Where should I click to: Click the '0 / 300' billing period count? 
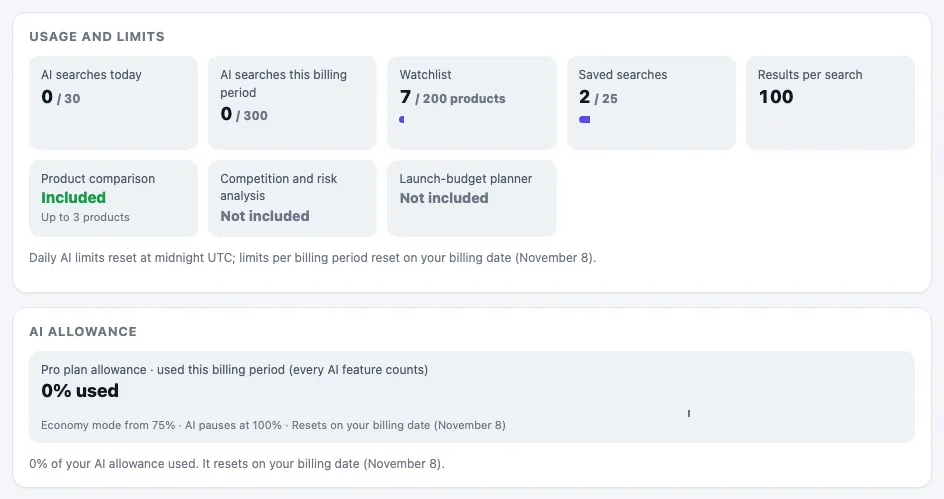pos(244,114)
